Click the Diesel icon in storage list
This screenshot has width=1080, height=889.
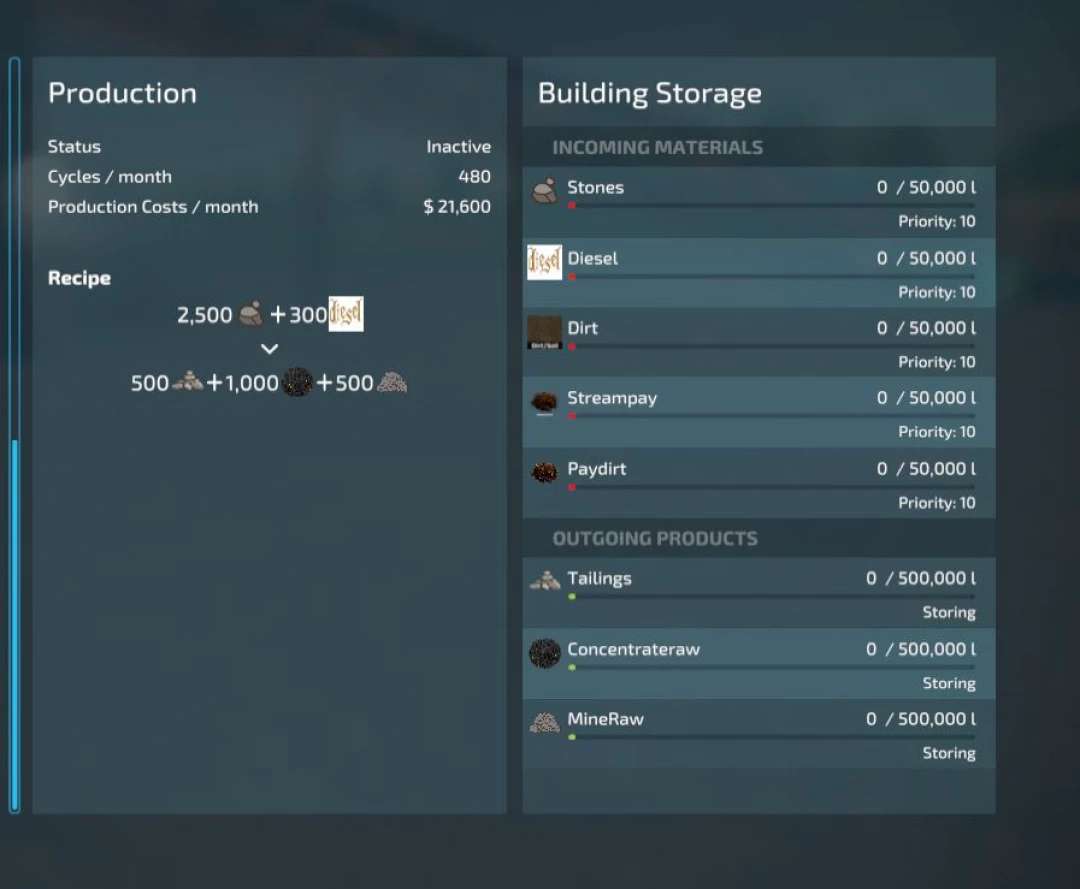pos(545,262)
